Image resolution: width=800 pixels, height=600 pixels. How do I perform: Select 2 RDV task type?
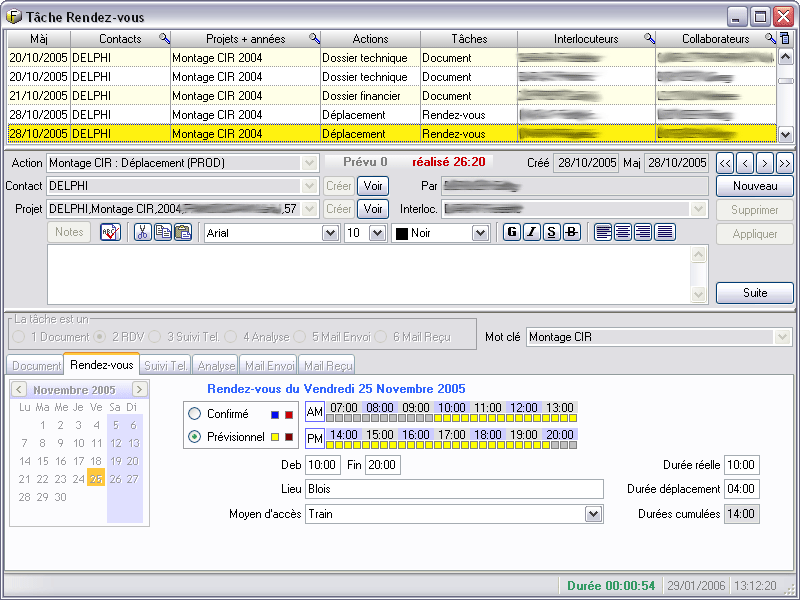[x=99, y=337]
